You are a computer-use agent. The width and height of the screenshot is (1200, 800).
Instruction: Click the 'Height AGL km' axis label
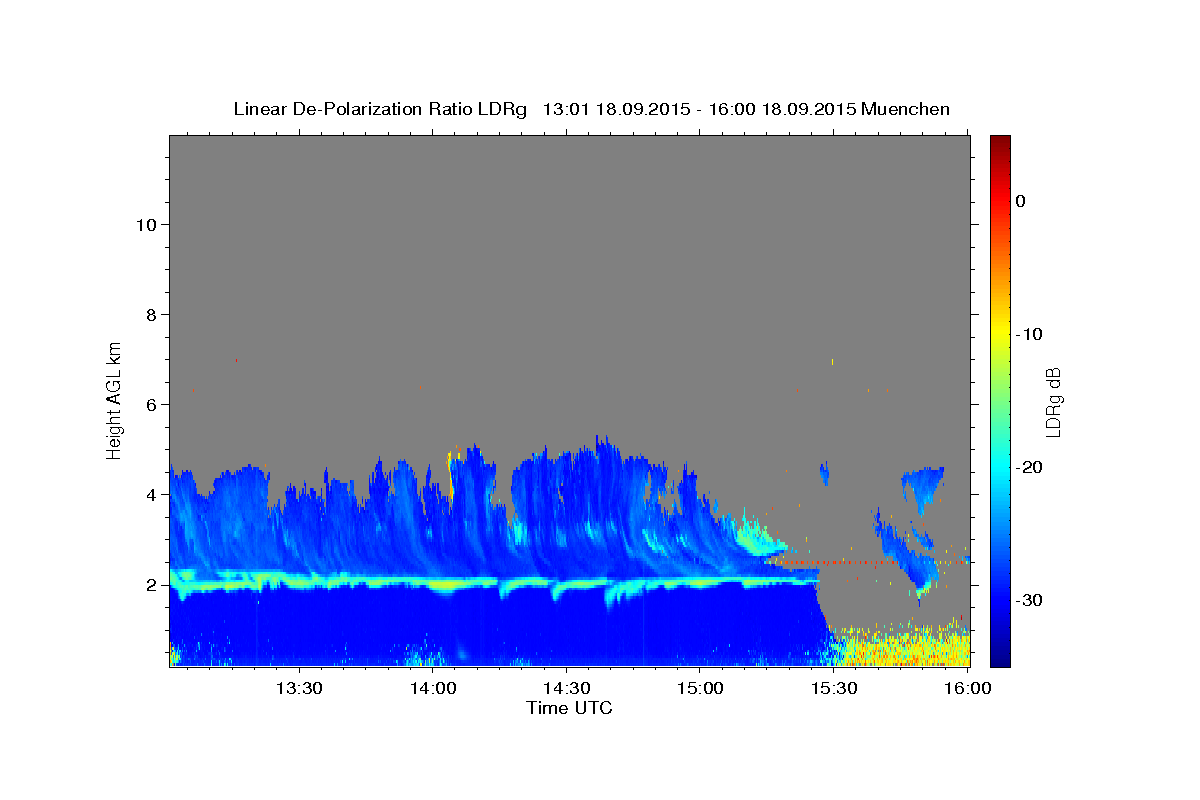[x=115, y=399]
